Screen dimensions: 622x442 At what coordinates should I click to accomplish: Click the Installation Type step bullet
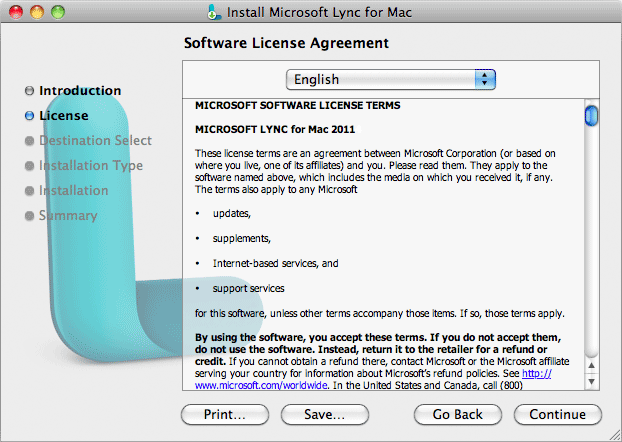[x=29, y=165]
